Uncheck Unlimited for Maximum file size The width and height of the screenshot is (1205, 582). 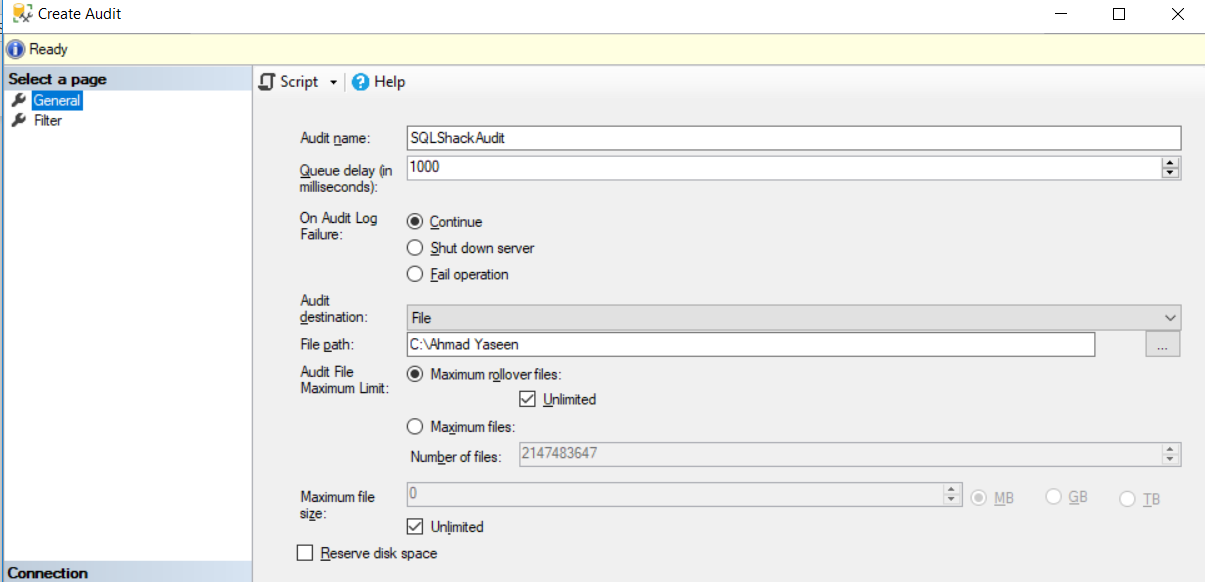click(415, 526)
